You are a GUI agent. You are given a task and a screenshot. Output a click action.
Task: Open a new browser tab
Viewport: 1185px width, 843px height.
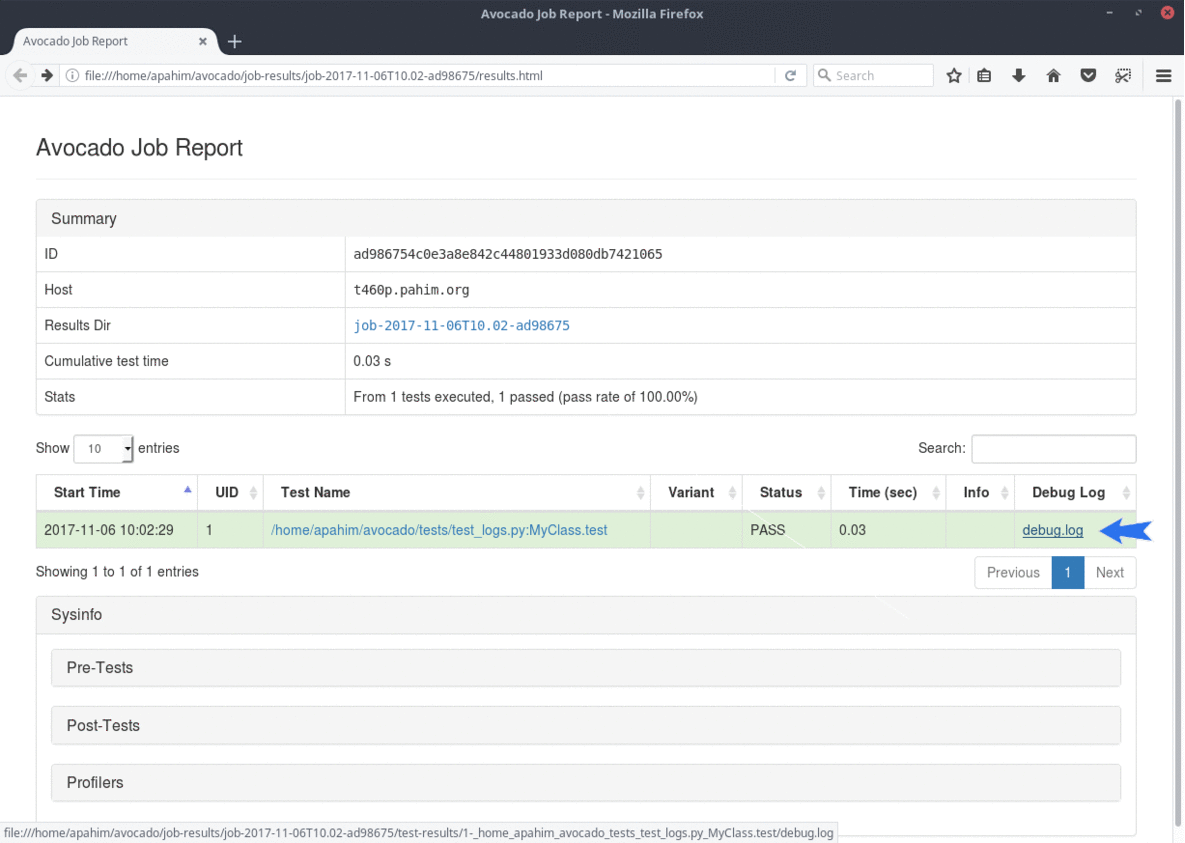(234, 41)
